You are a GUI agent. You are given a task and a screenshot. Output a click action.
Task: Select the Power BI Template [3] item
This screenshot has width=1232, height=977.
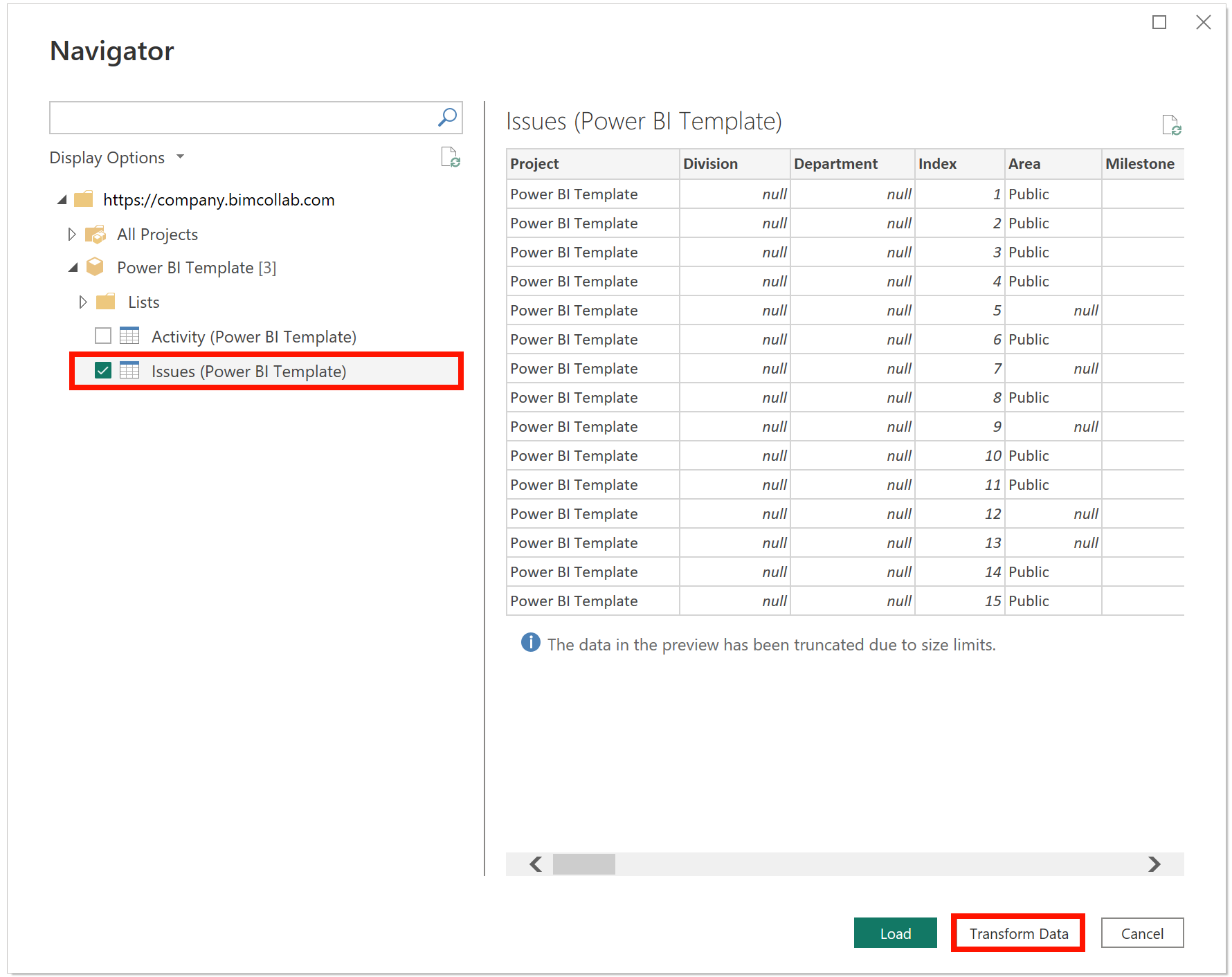197,268
